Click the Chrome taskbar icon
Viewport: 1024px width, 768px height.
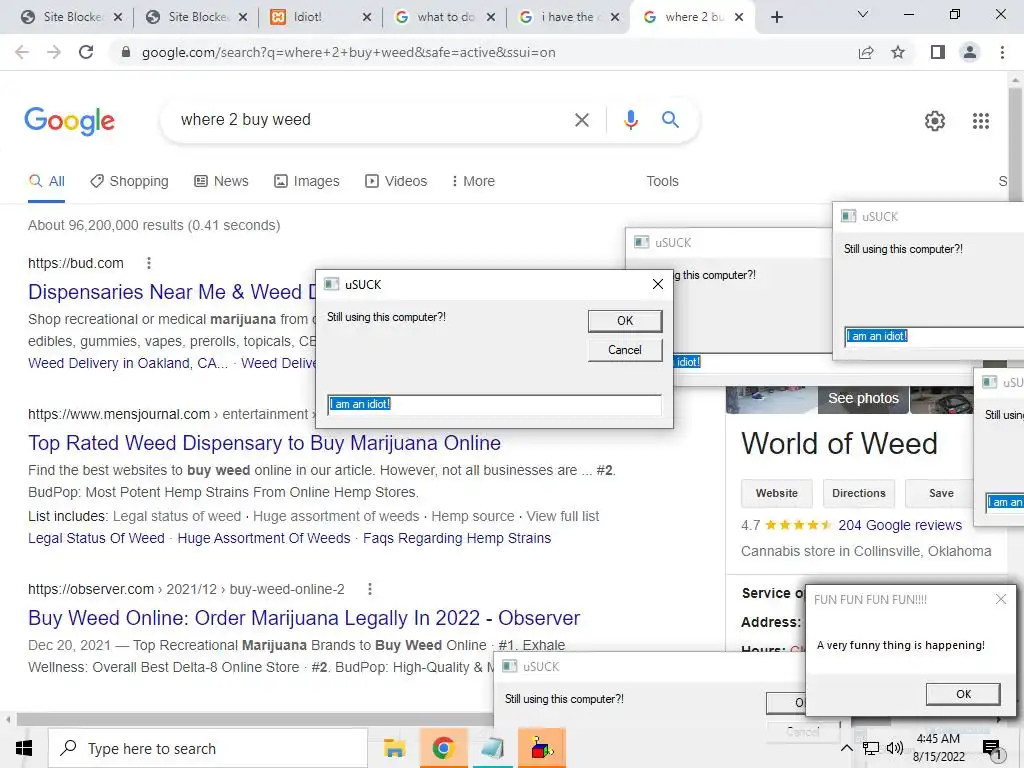(x=443, y=748)
